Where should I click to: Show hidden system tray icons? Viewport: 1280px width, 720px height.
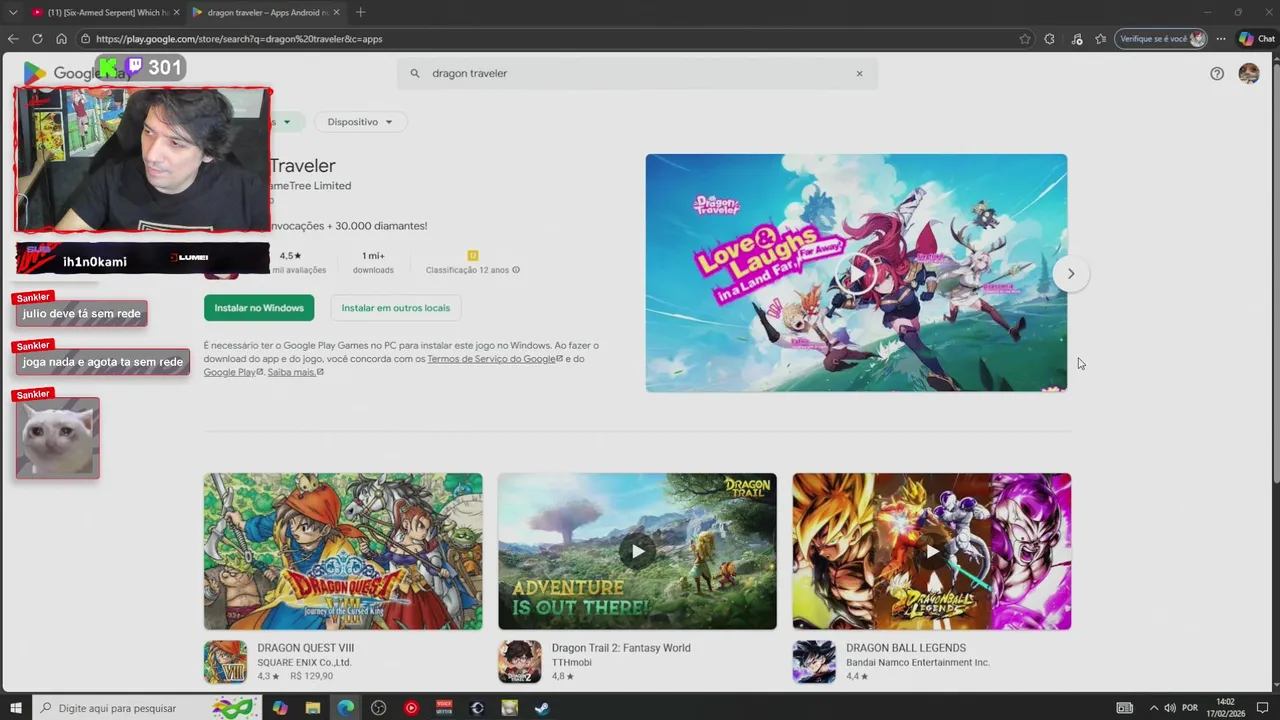tap(1153, 708)
